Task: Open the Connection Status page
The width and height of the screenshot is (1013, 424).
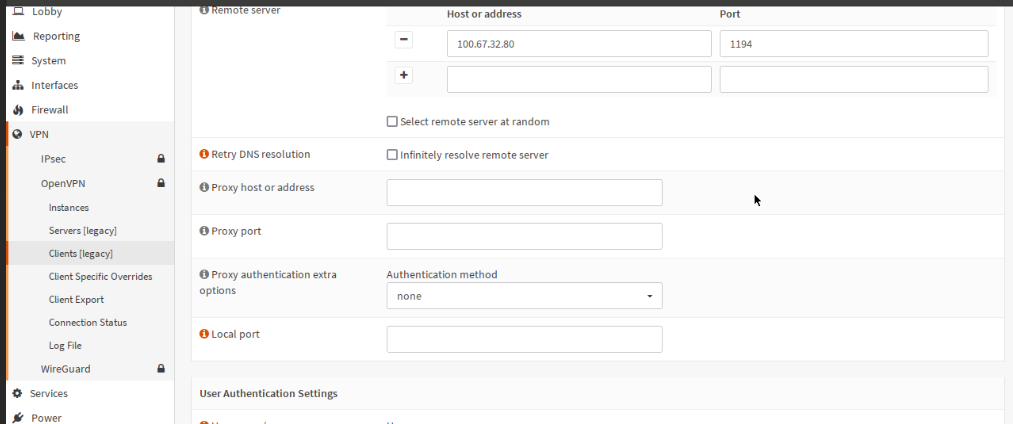Action: coord(87,323)
